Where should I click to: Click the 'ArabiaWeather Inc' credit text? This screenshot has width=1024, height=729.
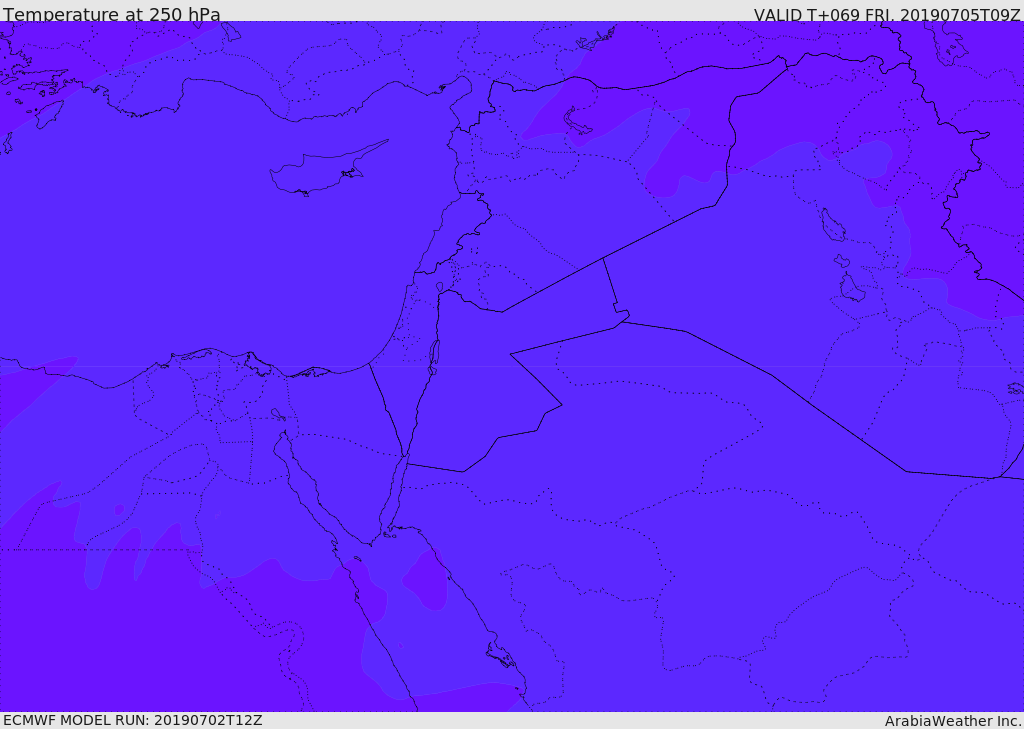[x=954, y=721]
